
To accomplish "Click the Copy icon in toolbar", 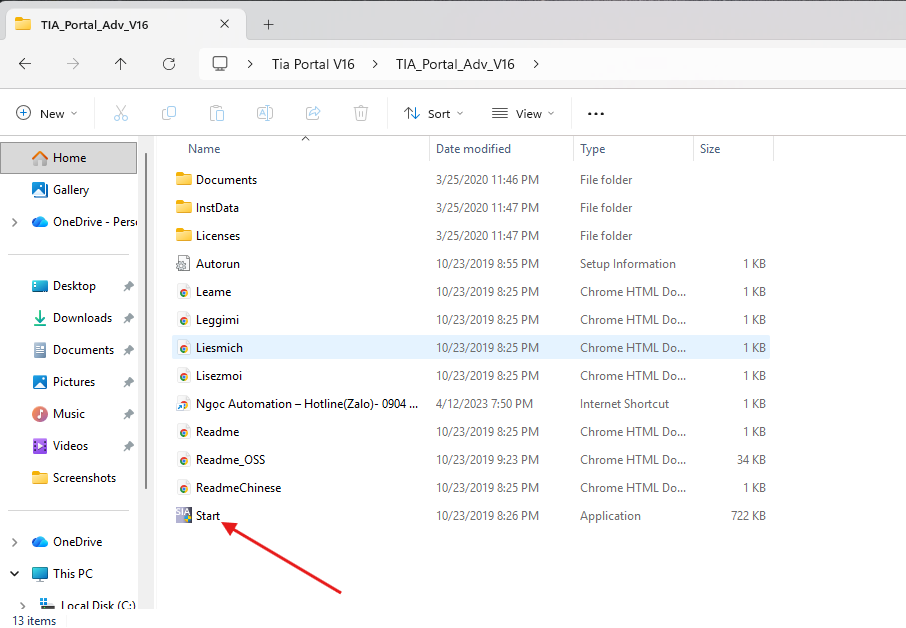I will coord(169,114).
